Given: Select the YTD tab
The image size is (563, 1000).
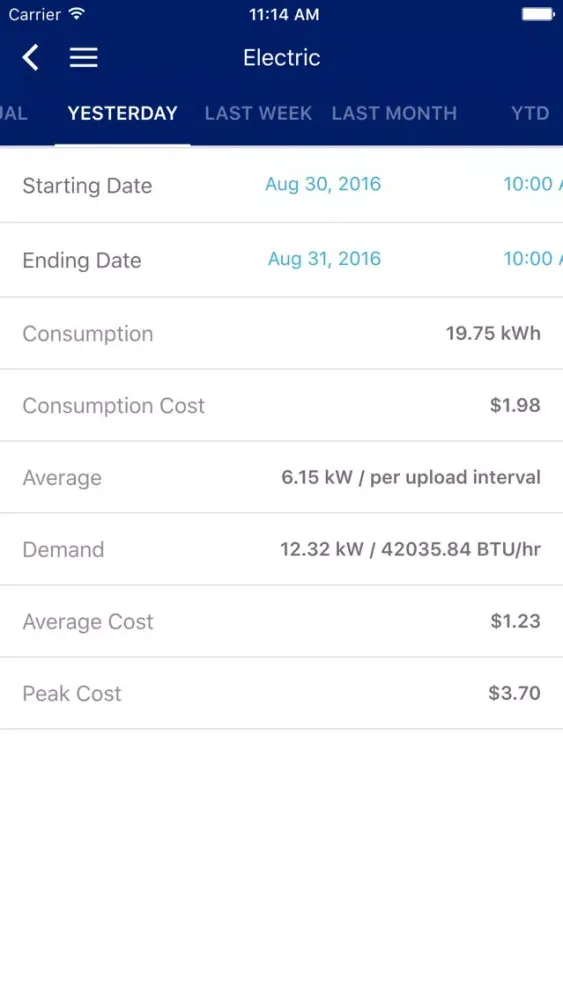Looking at the screenshot, I should tap(530, 113).
